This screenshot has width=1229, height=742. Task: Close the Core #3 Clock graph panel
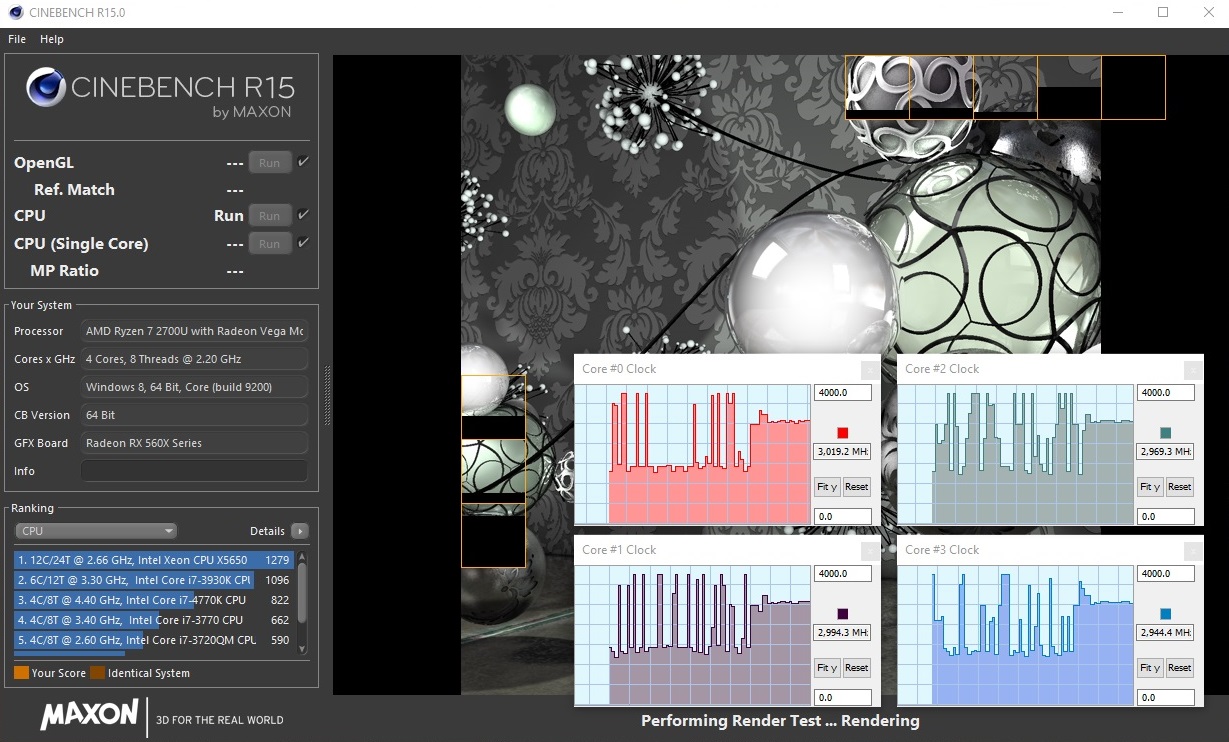pyautogui.click(x=1193, y=551)
